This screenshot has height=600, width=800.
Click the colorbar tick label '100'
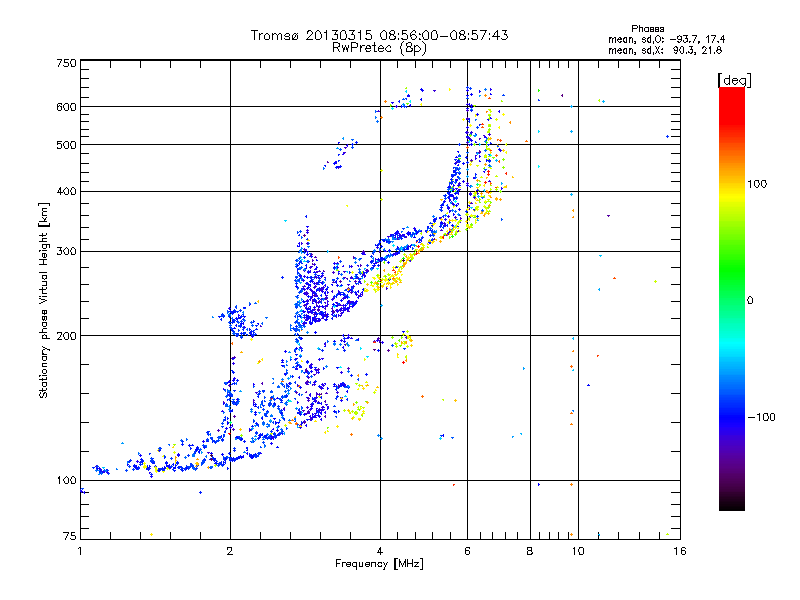pos(757,184)
